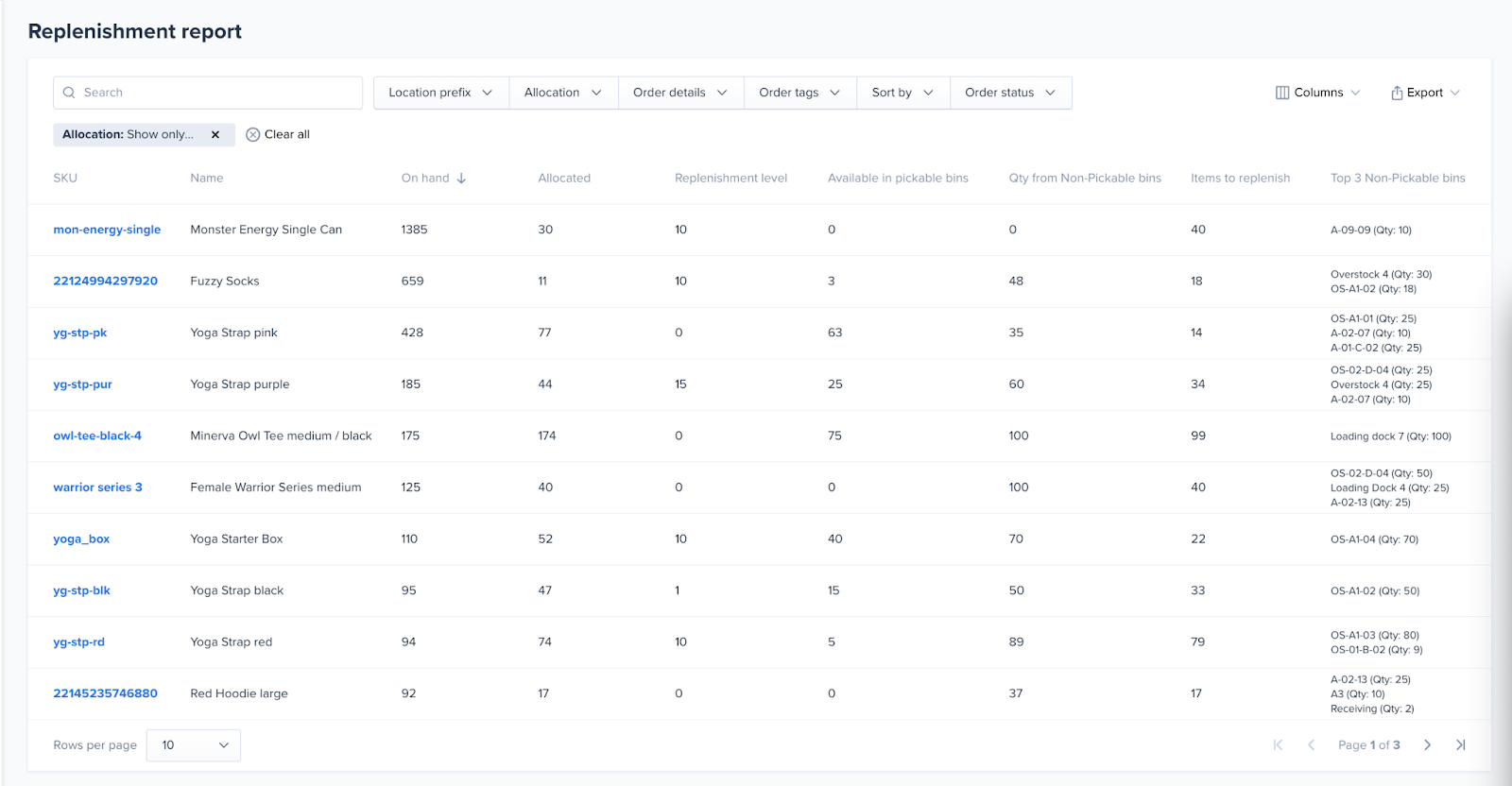
Task: Open the Columns chooser
Action: pyautogui.click(x=1317, y=93)
